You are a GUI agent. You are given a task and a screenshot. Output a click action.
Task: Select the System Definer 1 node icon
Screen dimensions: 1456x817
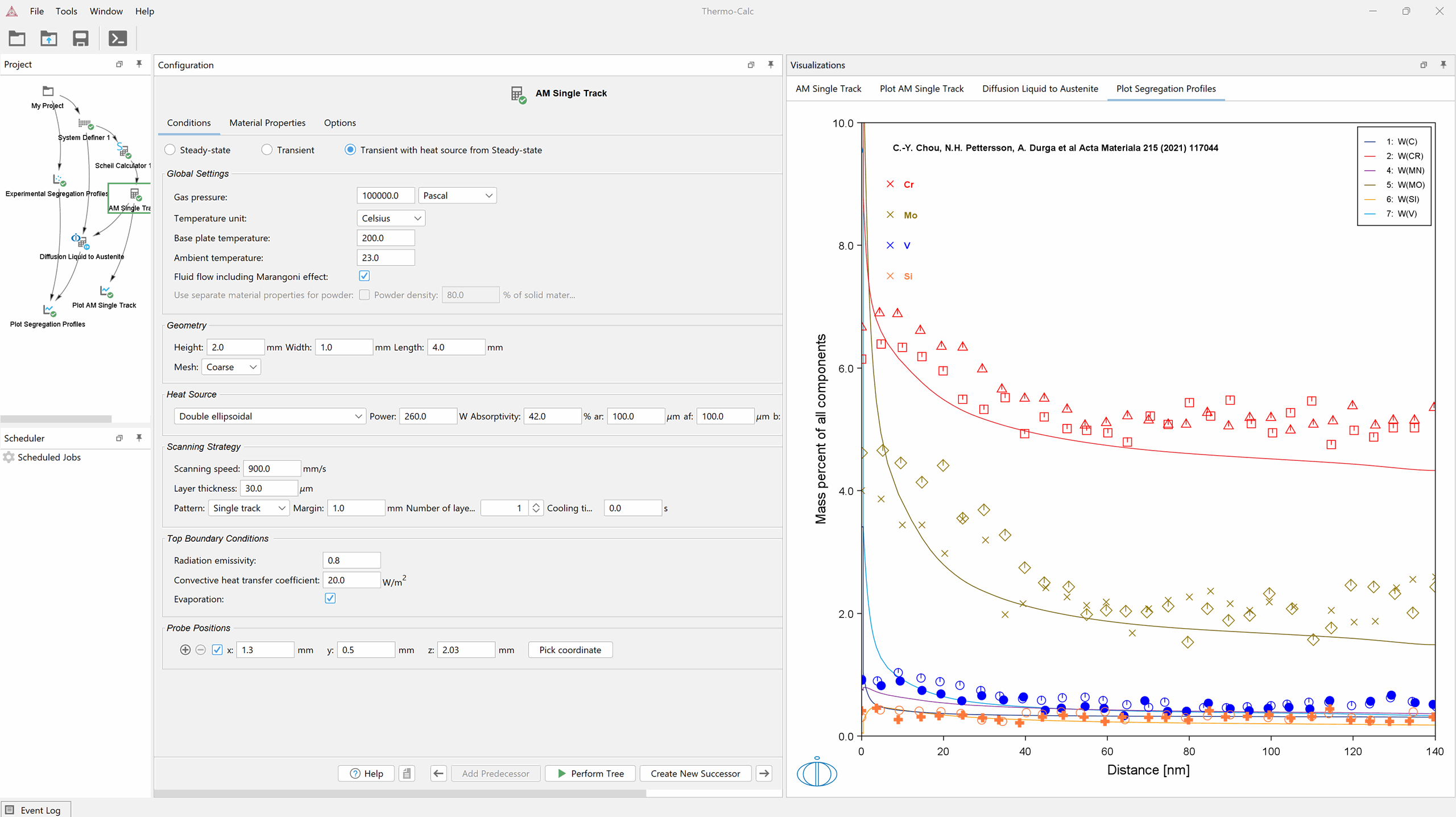click(x=85, y=124)
